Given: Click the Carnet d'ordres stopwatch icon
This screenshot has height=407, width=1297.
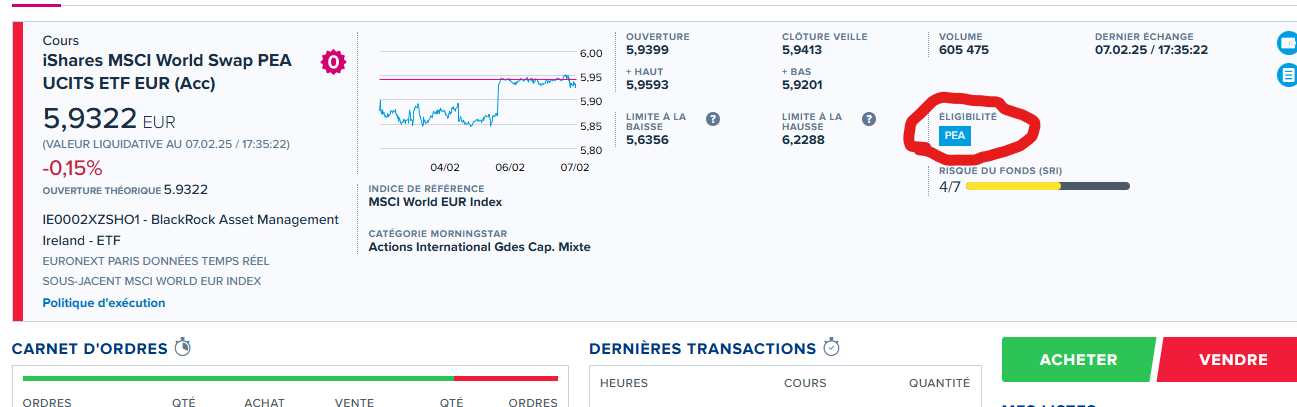Looking at the screenshot, I should click(182, 348).
